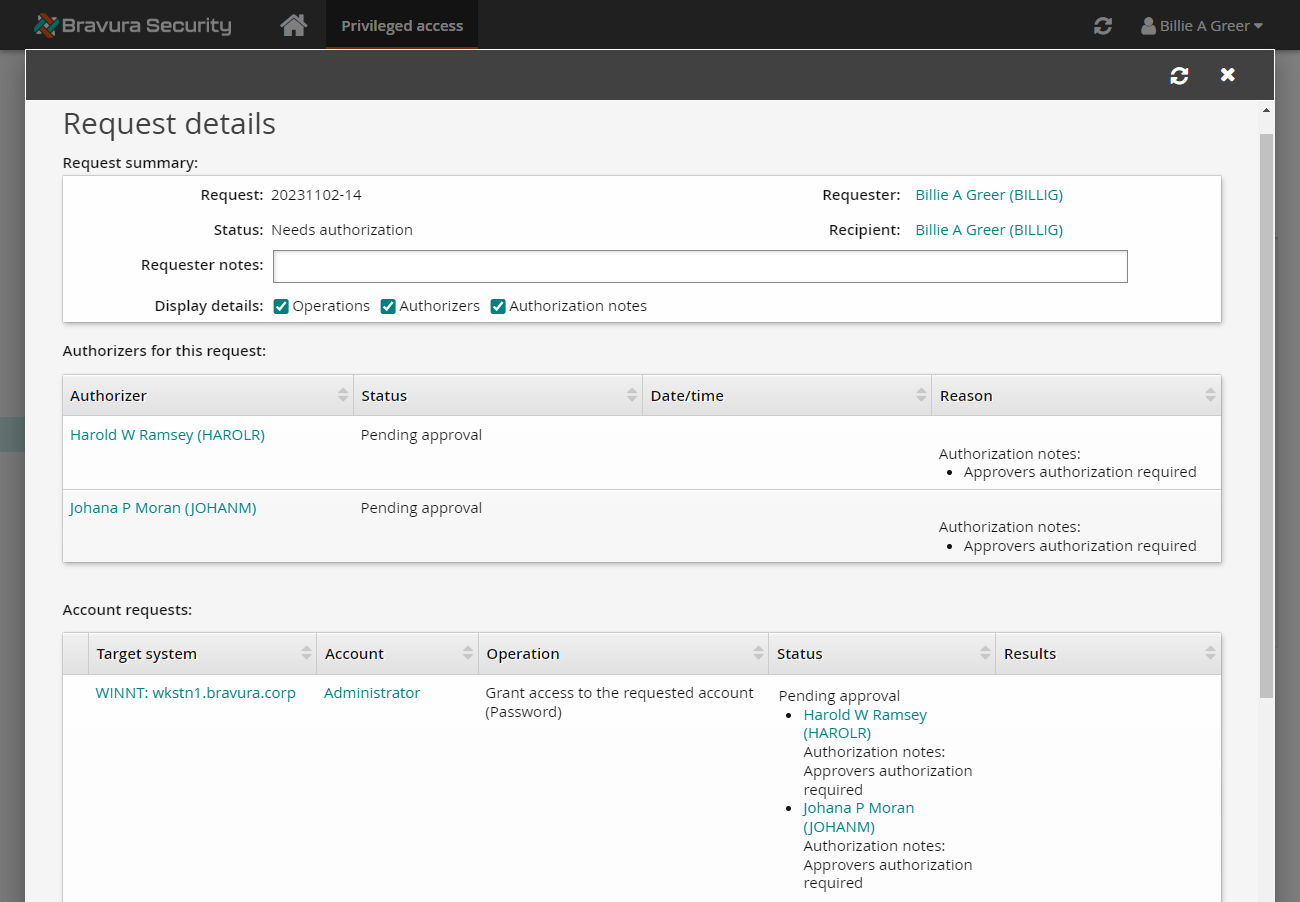Sort authorizers by the Authorizer column arrows

tap(344, 396)
